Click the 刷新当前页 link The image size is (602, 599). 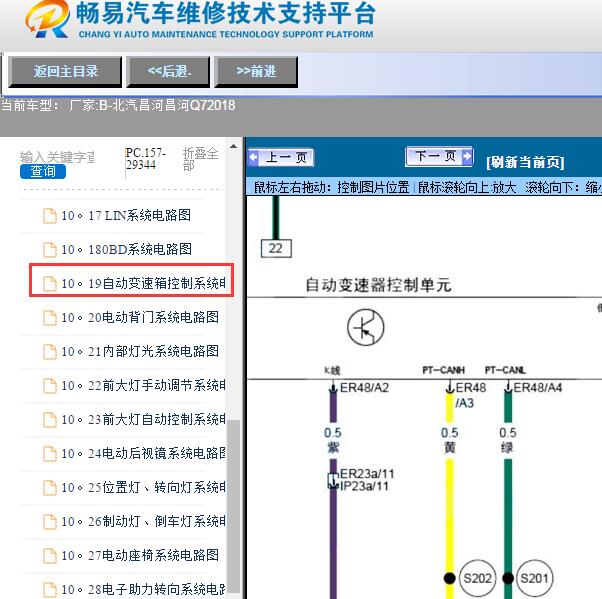(x=525, y=162)
